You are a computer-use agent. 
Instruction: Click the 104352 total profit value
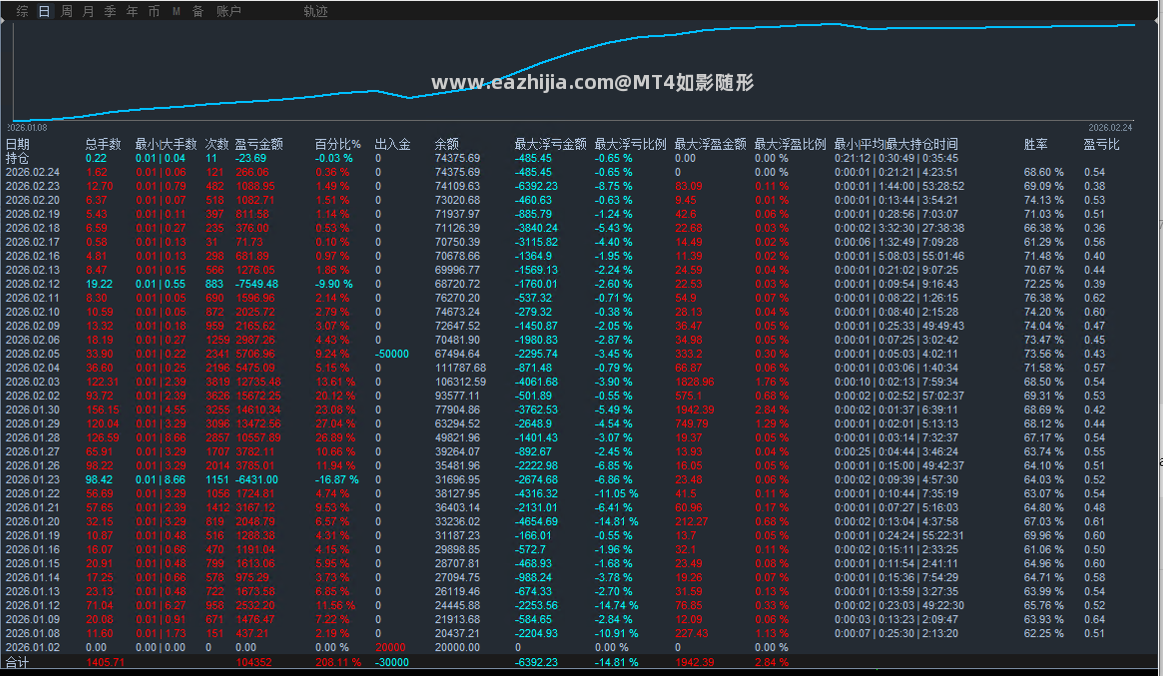pos(254,662)
